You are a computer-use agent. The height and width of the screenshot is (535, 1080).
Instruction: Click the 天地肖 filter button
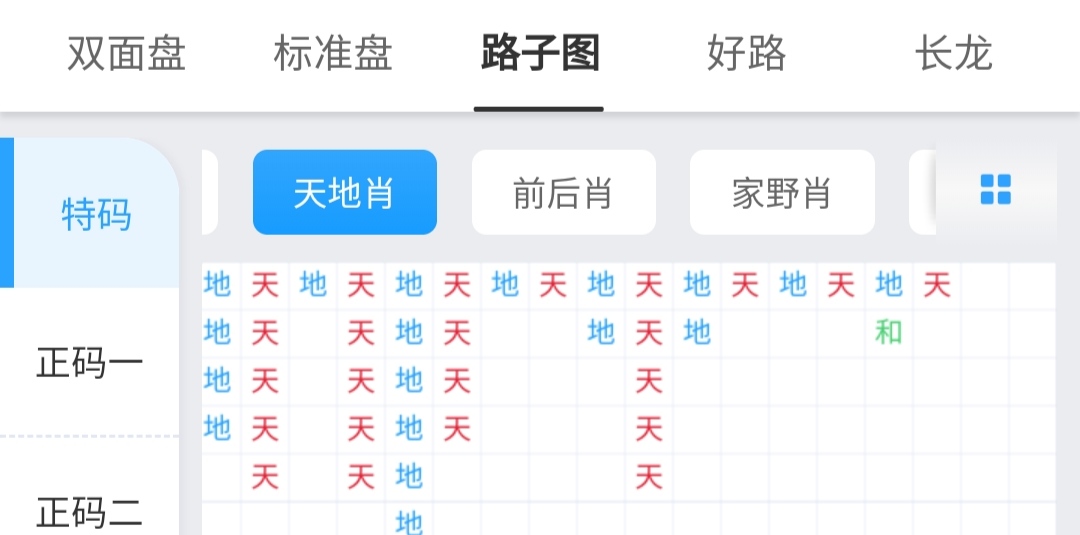[345, 193]
